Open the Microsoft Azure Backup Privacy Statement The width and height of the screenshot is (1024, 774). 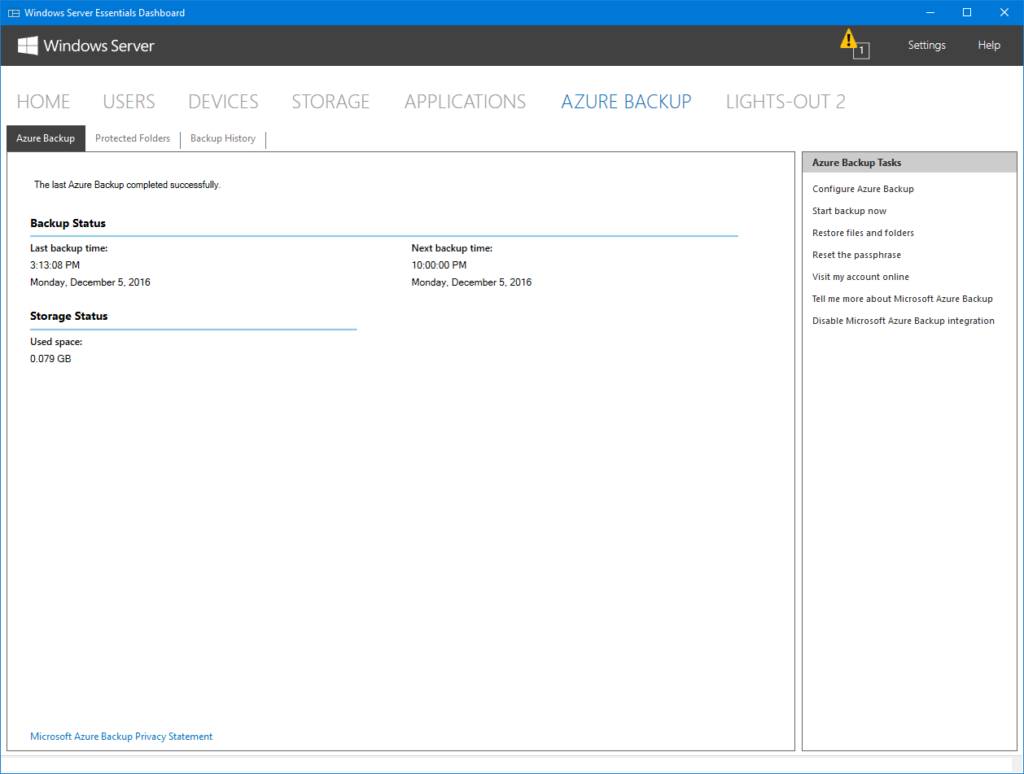(x=120, y=736)
